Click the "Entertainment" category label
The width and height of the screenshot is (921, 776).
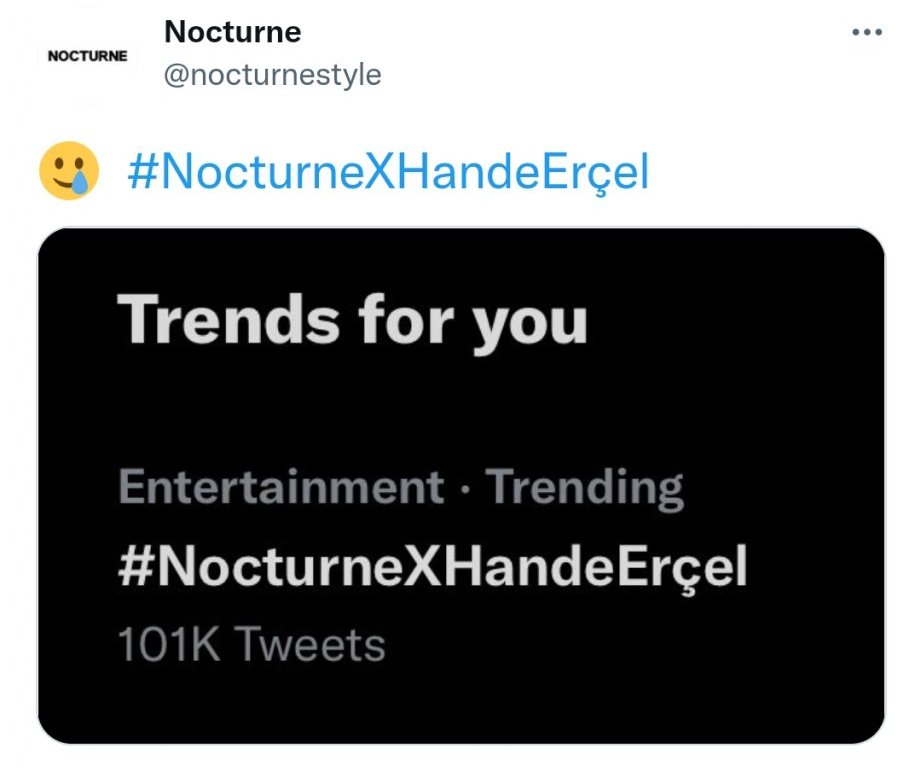(x=281, y=488)
